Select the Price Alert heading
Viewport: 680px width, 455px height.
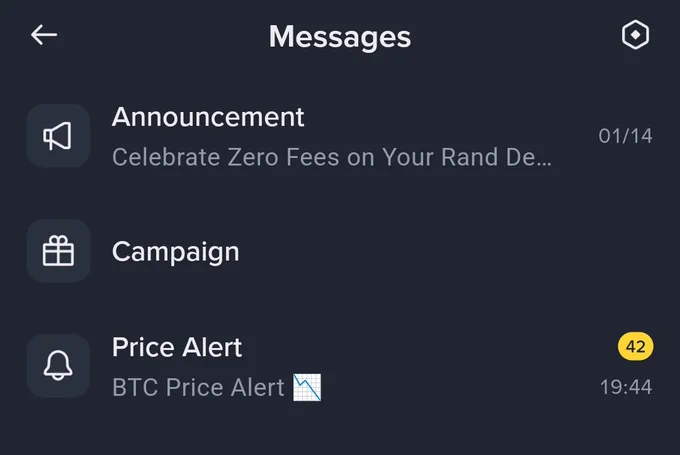177,347
